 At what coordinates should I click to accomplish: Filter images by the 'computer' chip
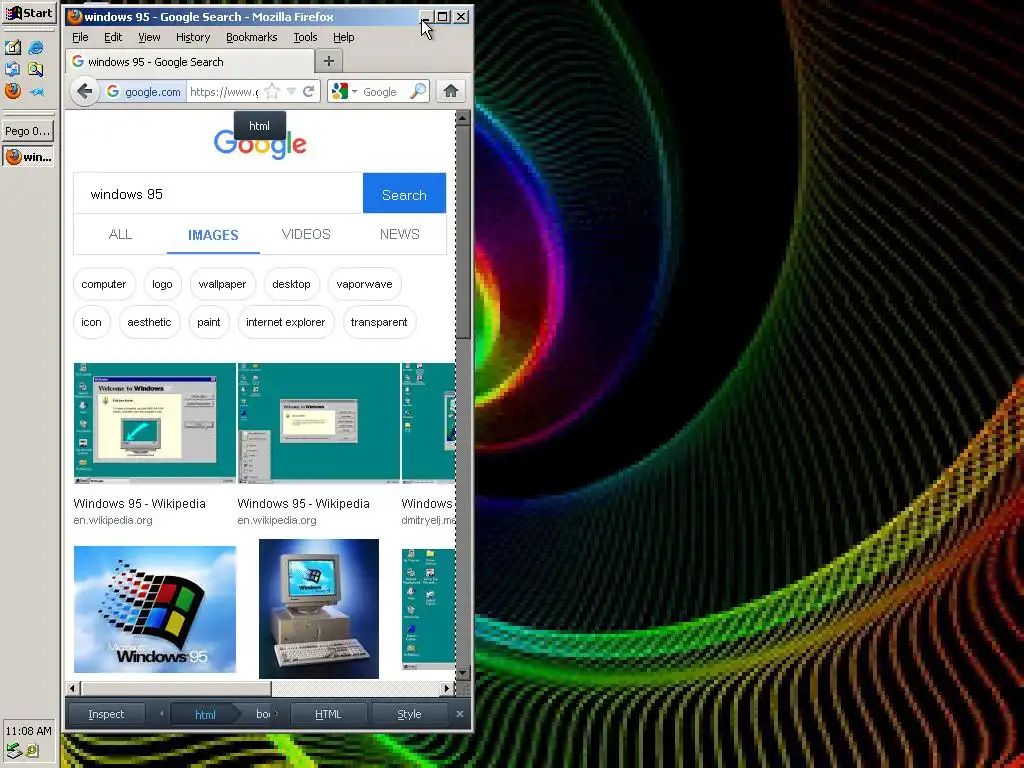point(104,284)
